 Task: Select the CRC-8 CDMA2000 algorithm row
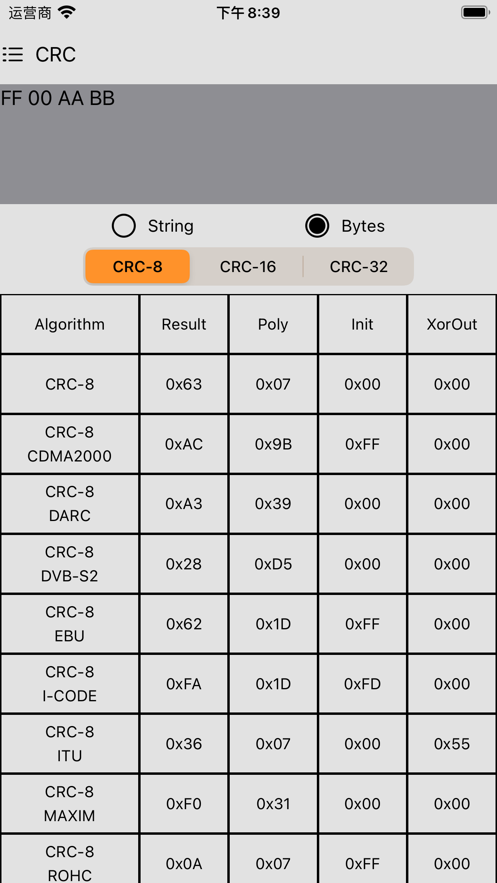point(248,444)
